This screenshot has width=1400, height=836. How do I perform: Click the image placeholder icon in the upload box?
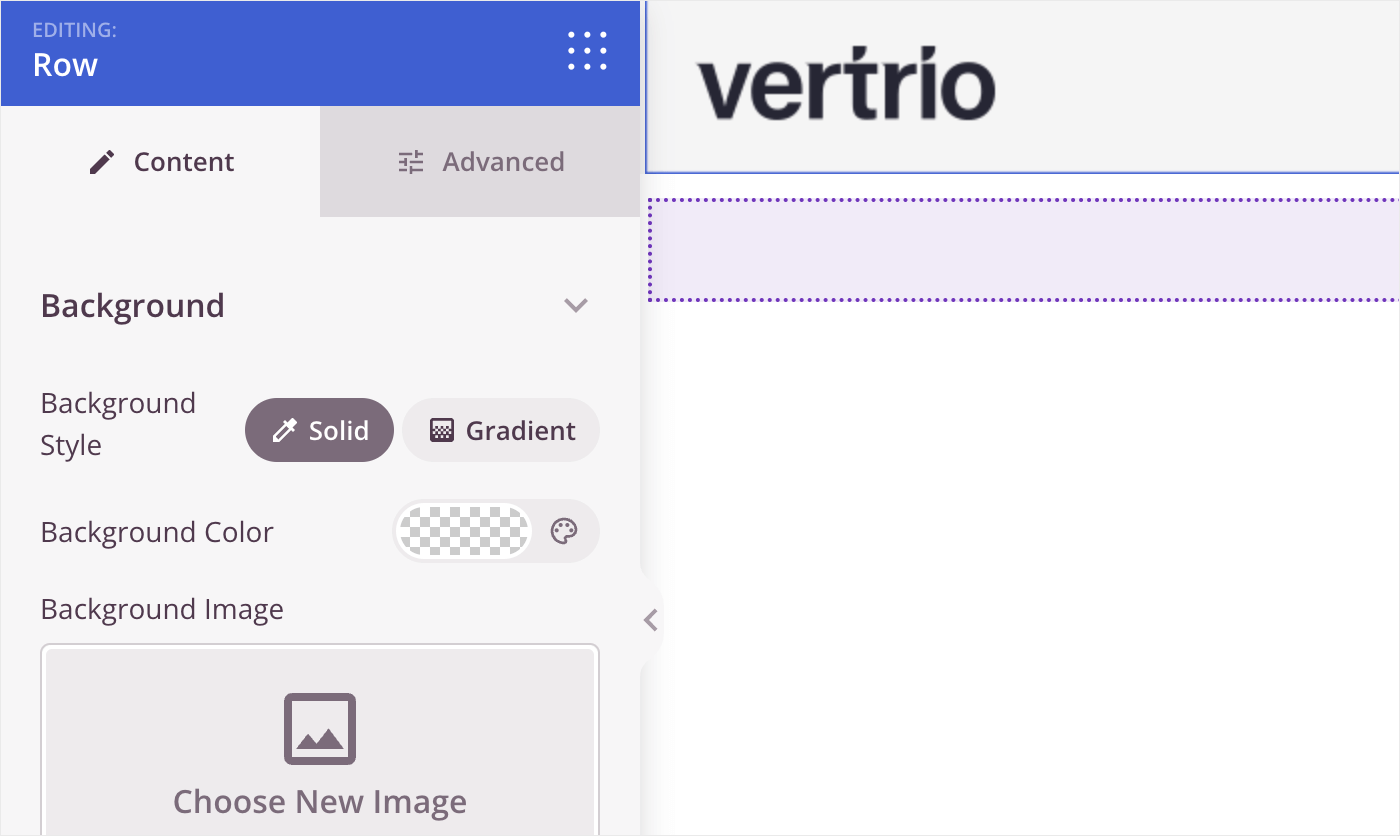click(320, 729)
